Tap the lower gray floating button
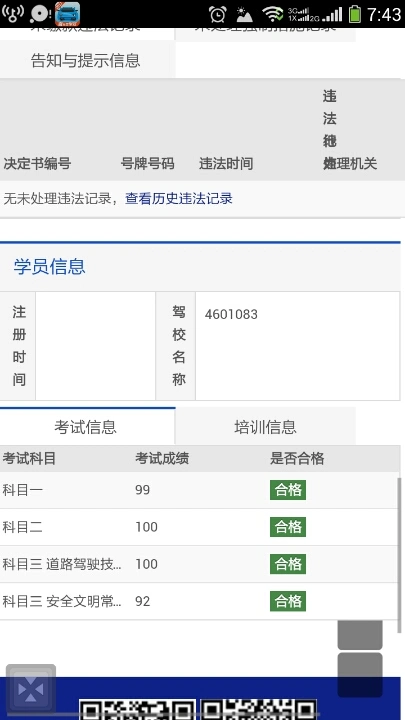The height and width of the screenshot is (720, 405). click(x=360, y=675)
